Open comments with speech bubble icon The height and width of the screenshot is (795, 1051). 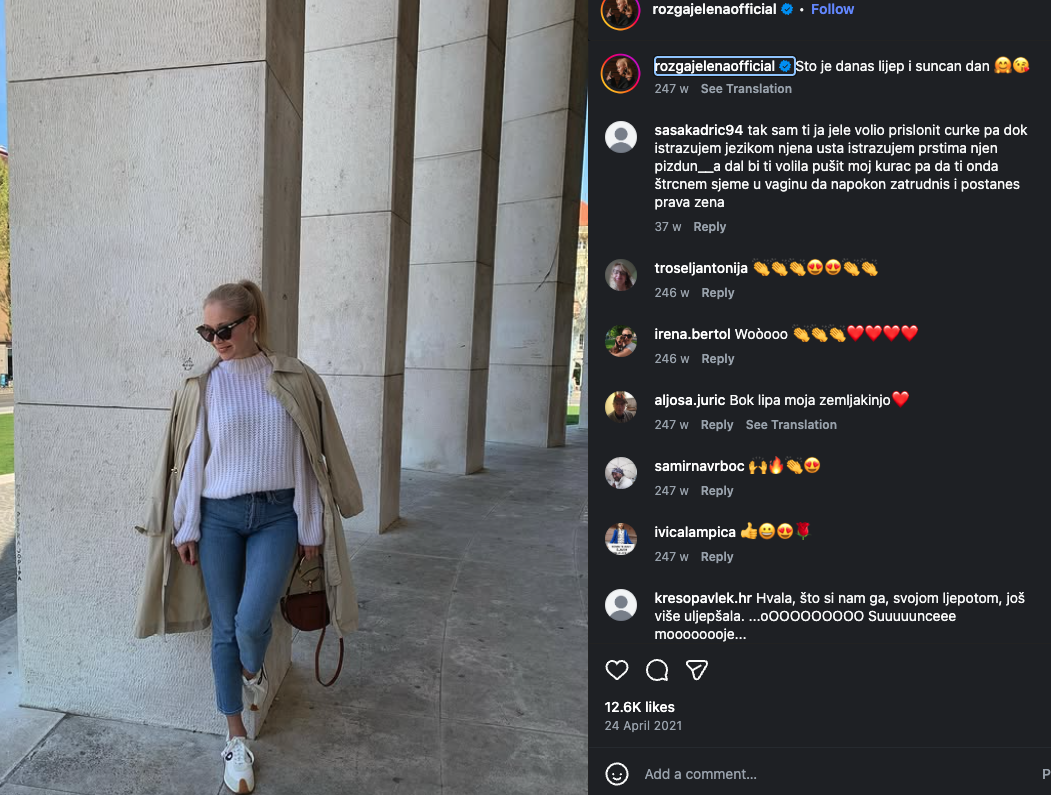pyautogui.click(x=657, y=670)
